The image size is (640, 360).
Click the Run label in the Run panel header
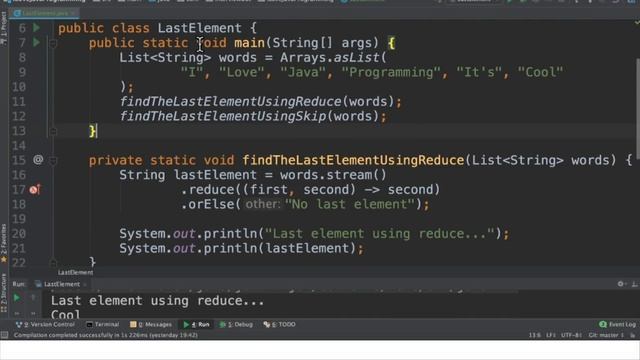(x=18, y=284)
